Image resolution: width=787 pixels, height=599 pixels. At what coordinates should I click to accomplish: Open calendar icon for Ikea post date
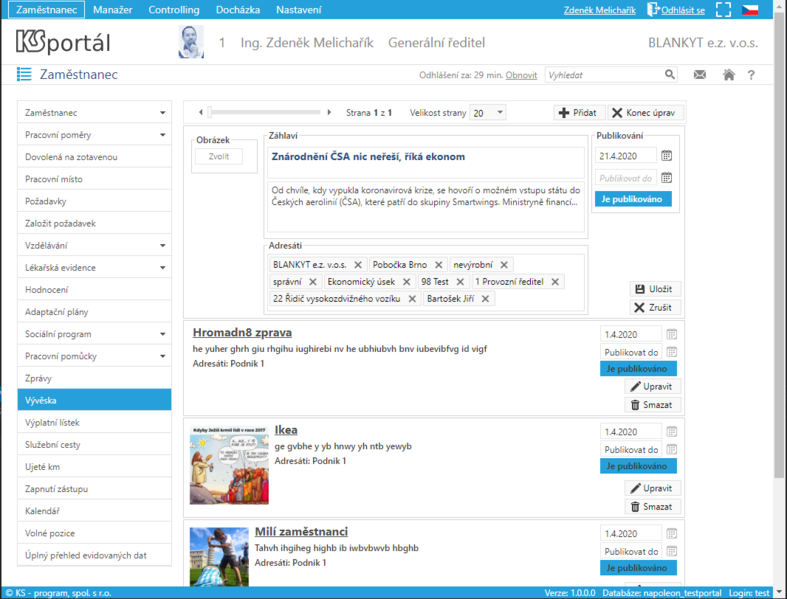(x=672, y=431)
